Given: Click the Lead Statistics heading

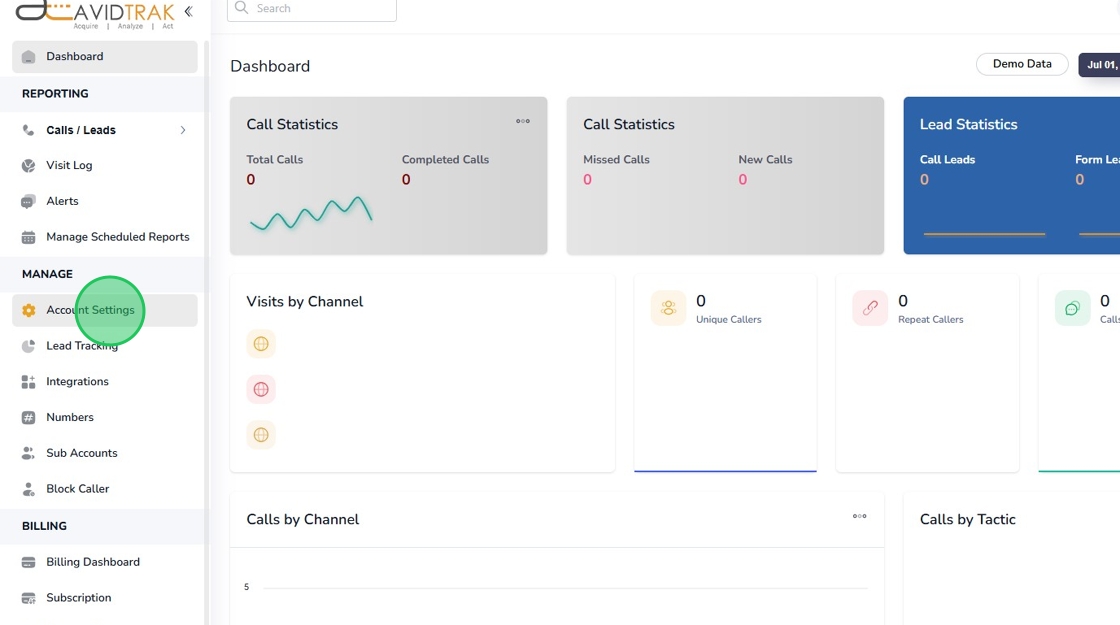Looking at the screenshot, I should pos(969,124).
